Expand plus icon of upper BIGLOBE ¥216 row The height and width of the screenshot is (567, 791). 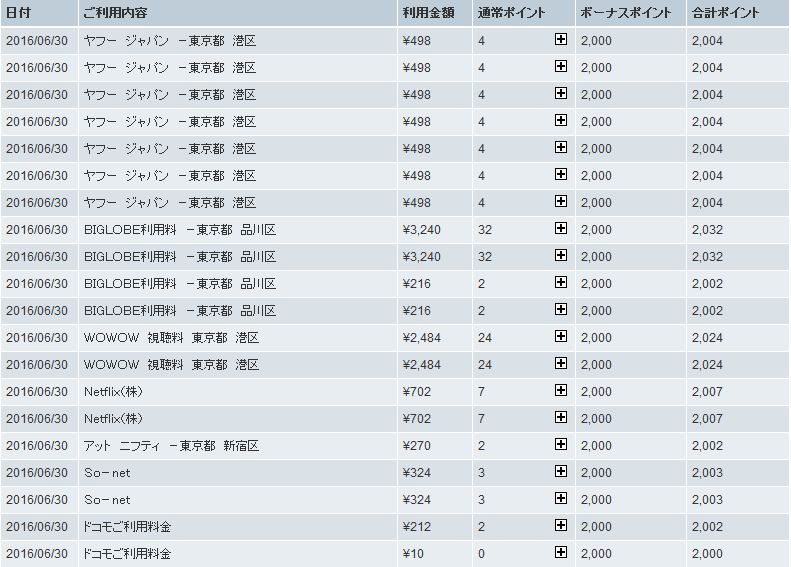560,282
